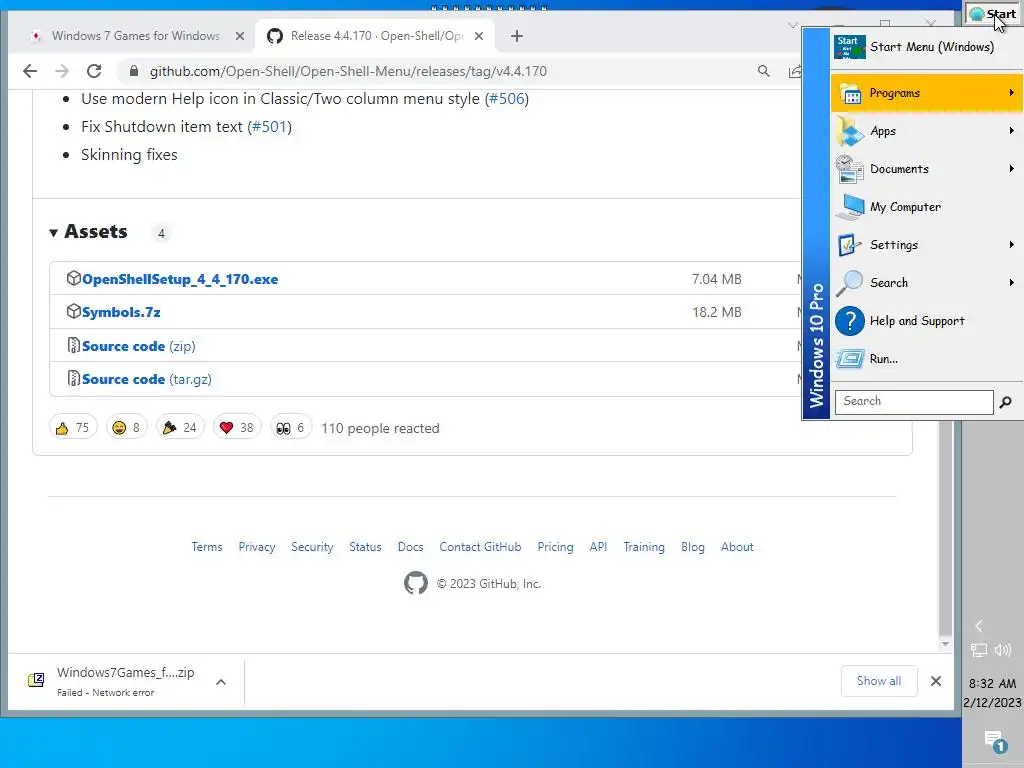
Task: Click the Start Menu (Windows) header item
Action: coord(927,47)
